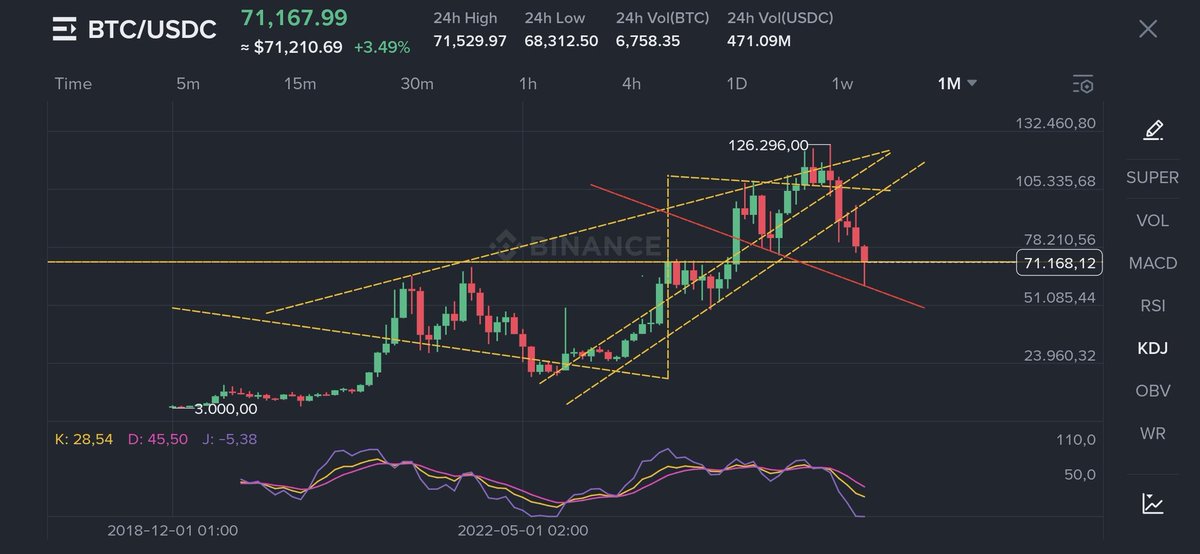This screenshot has height=554, width=1200.
Task: Enable the VOL indicator
Action: [x=1152, y=220]
